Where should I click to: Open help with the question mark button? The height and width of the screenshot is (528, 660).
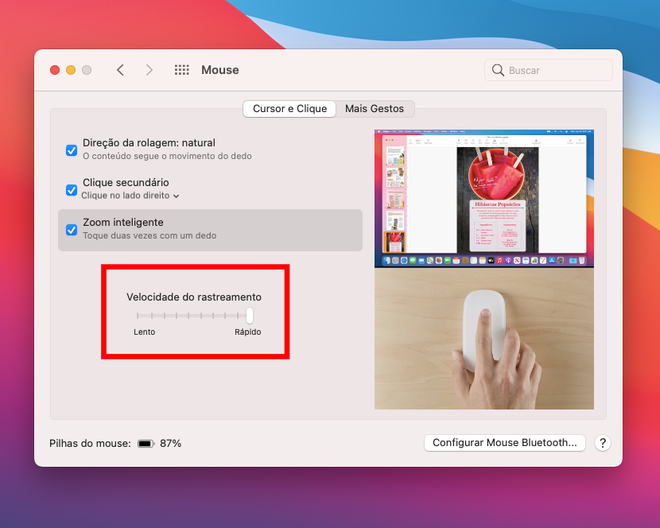(602, 443)
